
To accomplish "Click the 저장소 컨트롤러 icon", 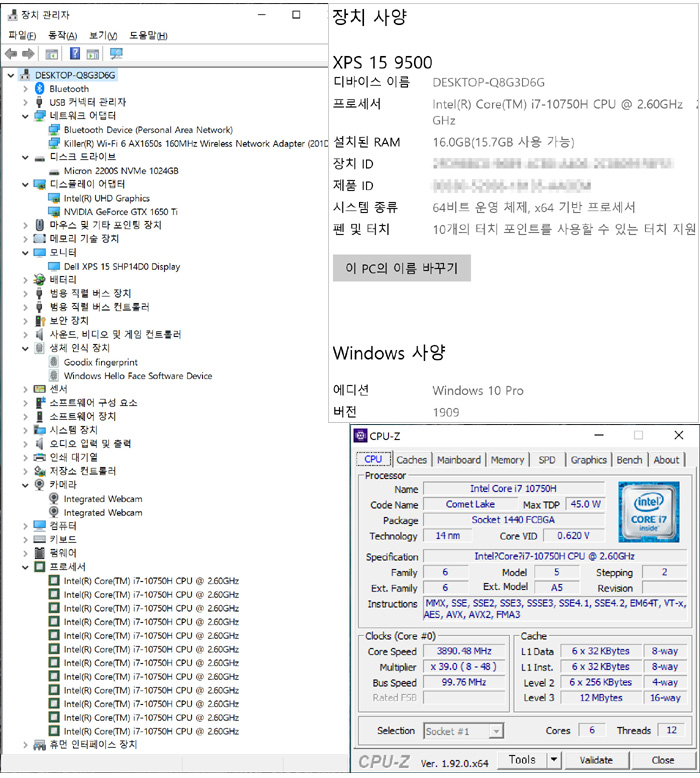I will [x=40, y=471].
